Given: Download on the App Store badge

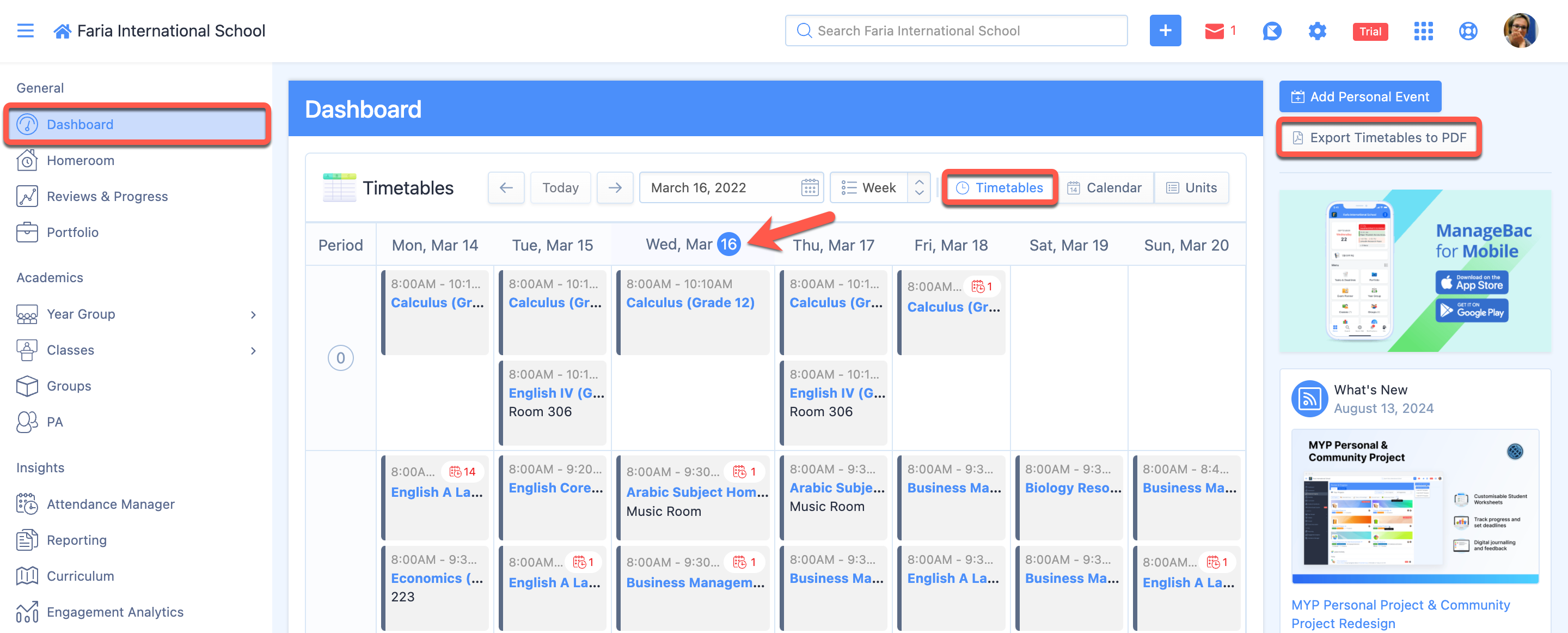Looking at the screenshot, I should [1472, 282].
